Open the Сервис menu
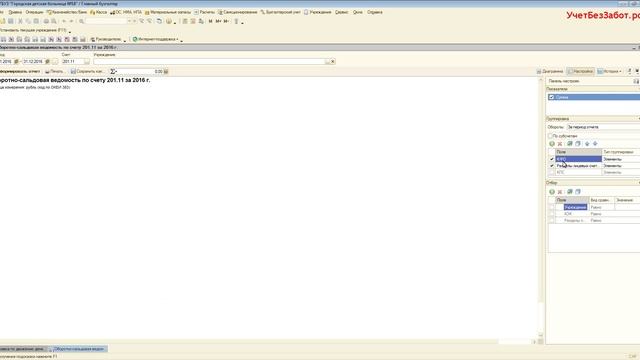This screenshot has width=640, height=360. point(342,12)
